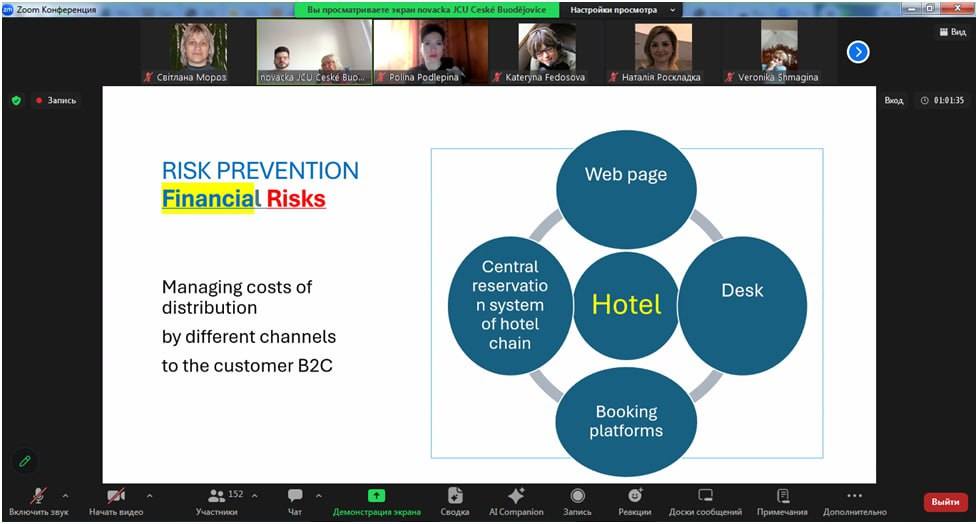Expand audio options arrow beside microphone
Image resolution: width=978 pixels, height=524 pixels.
(x=66, y=495)
